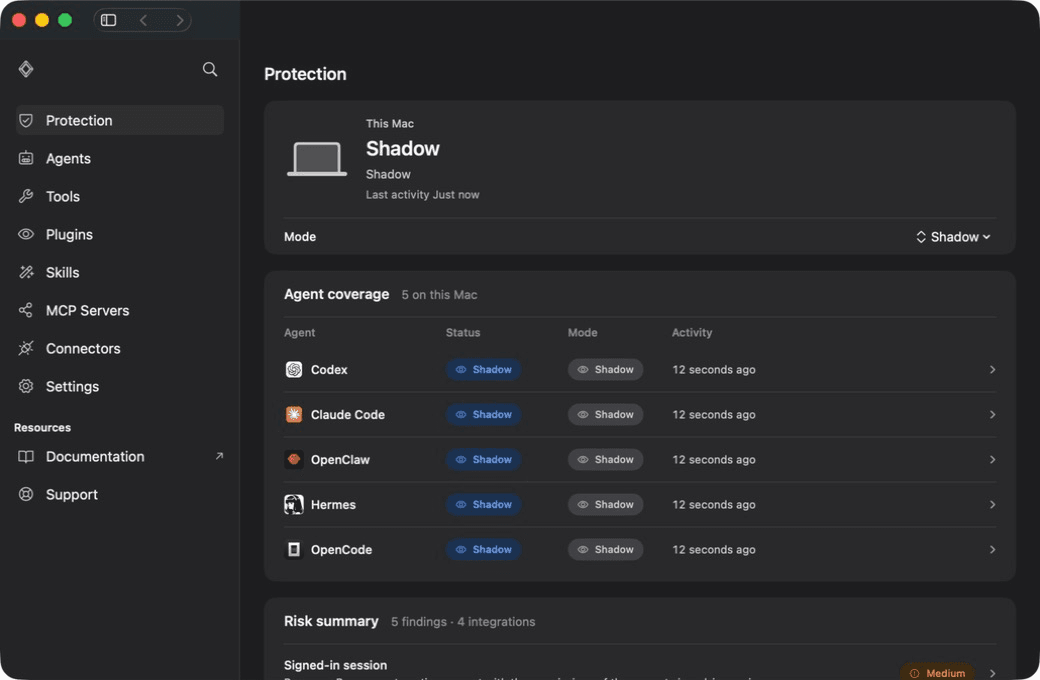Screen dimensions: 1040x680
Task: Open the MCP Servers section
Action: [x=120, y=310]
